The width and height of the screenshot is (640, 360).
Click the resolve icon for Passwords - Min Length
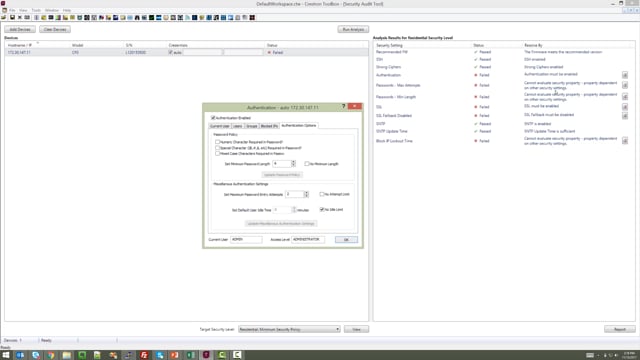(x=624, y=97)
